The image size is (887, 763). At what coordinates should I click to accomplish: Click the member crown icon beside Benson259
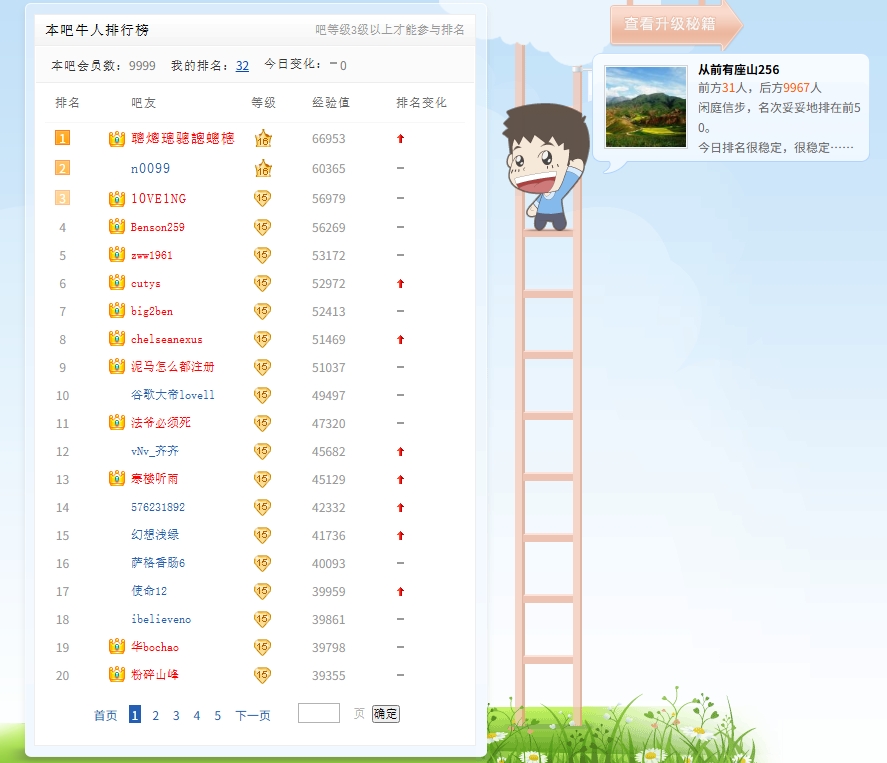[116, 227]
